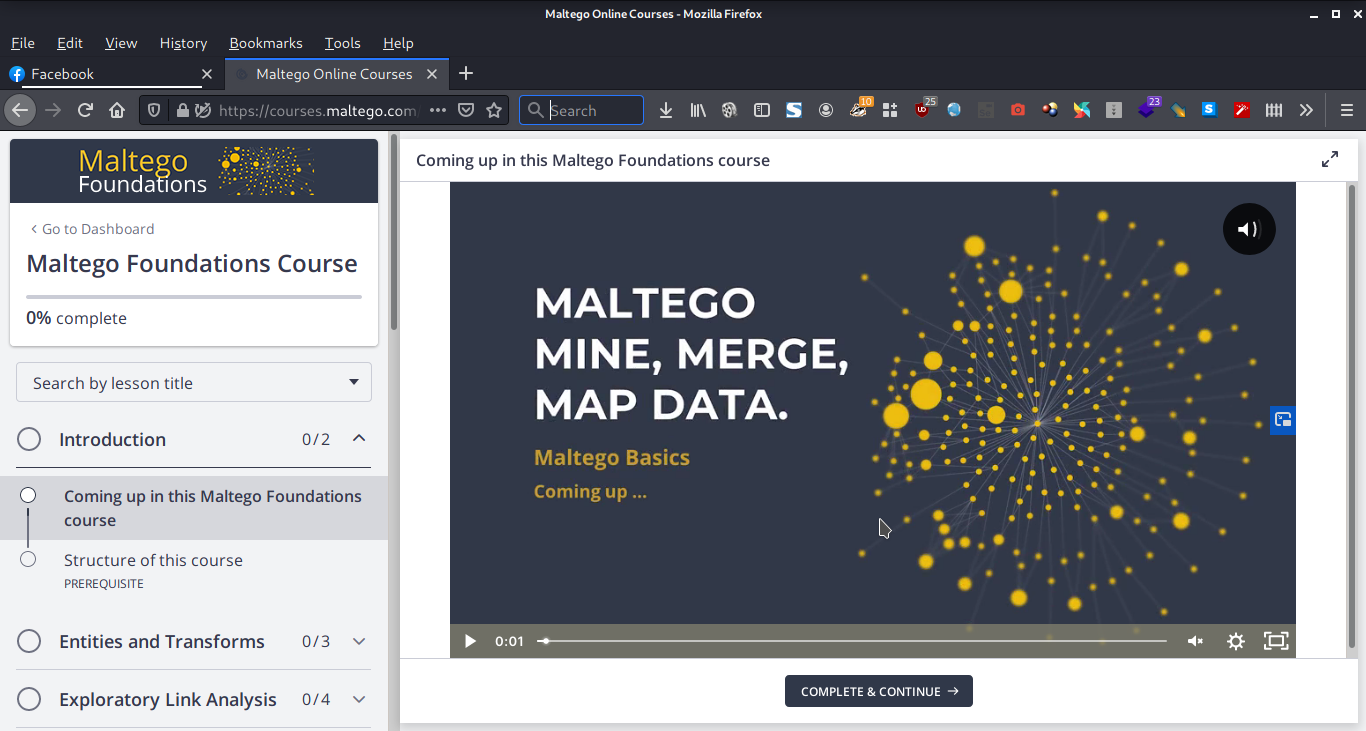Open the downloads arrow panel
This screenshot has height=731, width=1366.
[666, 110]
